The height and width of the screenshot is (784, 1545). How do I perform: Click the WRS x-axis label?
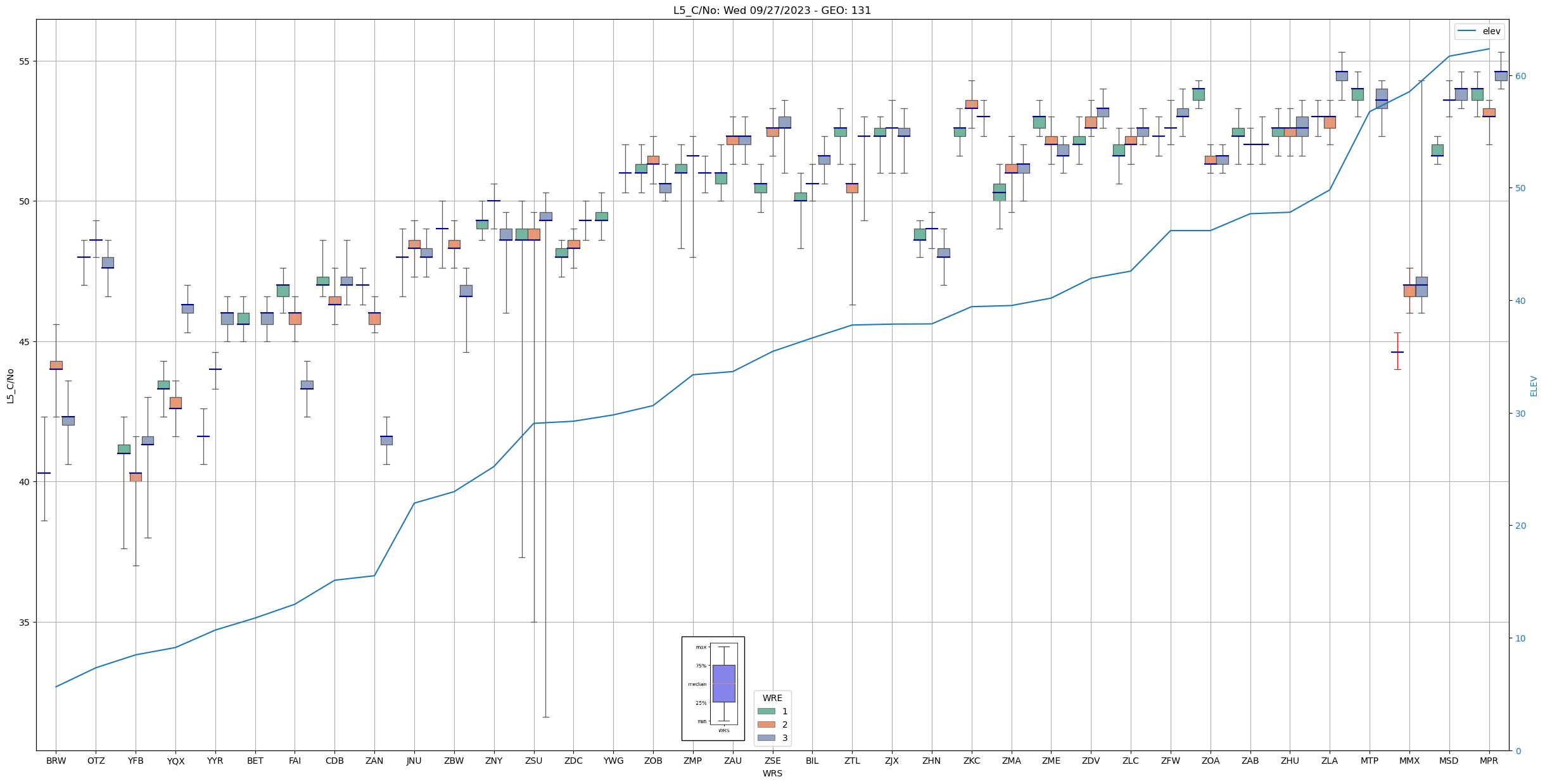(772, 773)
